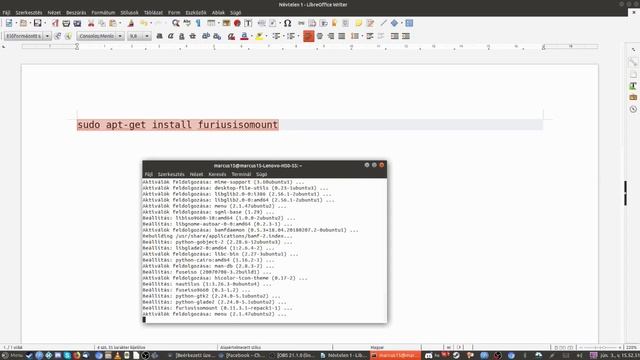Open the Fájl menu in Writer

coord(6,13)
